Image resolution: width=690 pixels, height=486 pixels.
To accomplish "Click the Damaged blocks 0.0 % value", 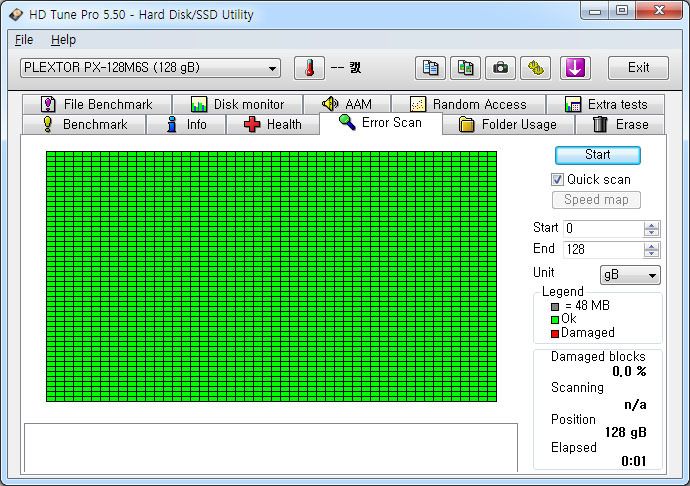I will pyautogui.click(x=629, y=372).
